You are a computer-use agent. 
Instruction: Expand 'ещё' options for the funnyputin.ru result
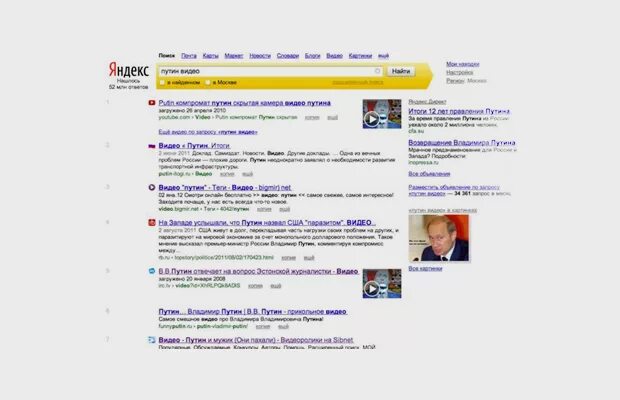[283, 326]
